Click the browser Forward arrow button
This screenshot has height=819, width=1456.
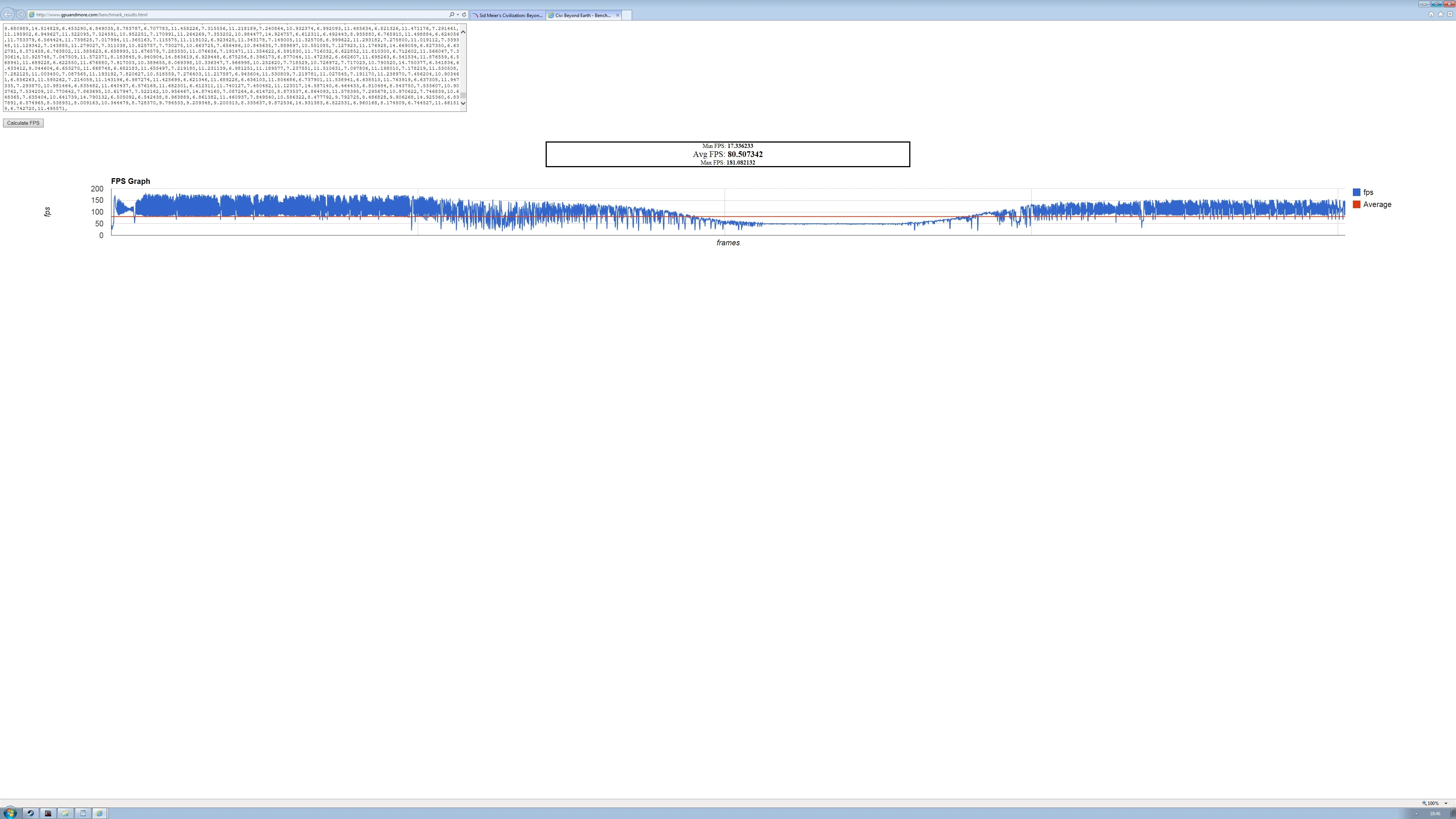21,14
